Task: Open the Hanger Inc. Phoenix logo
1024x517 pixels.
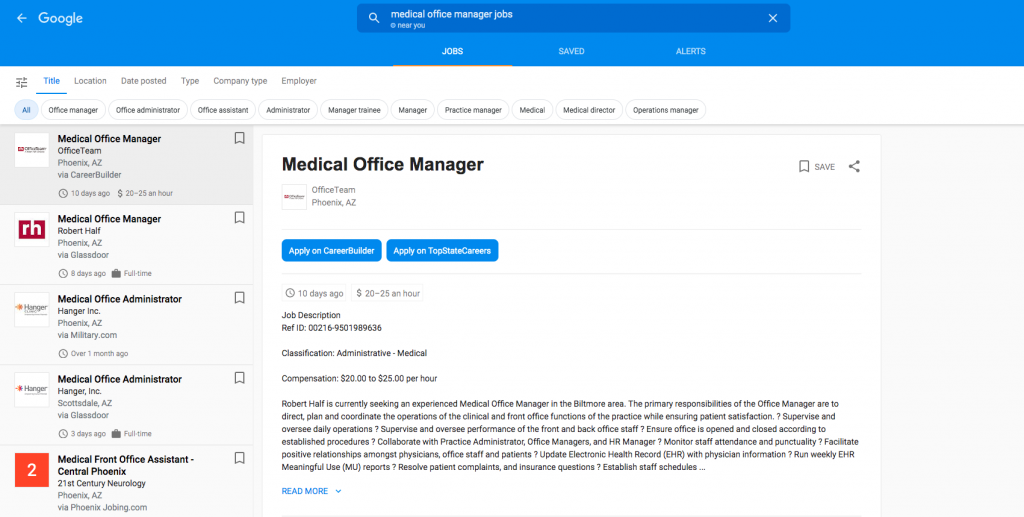Action: coord(32,309)
